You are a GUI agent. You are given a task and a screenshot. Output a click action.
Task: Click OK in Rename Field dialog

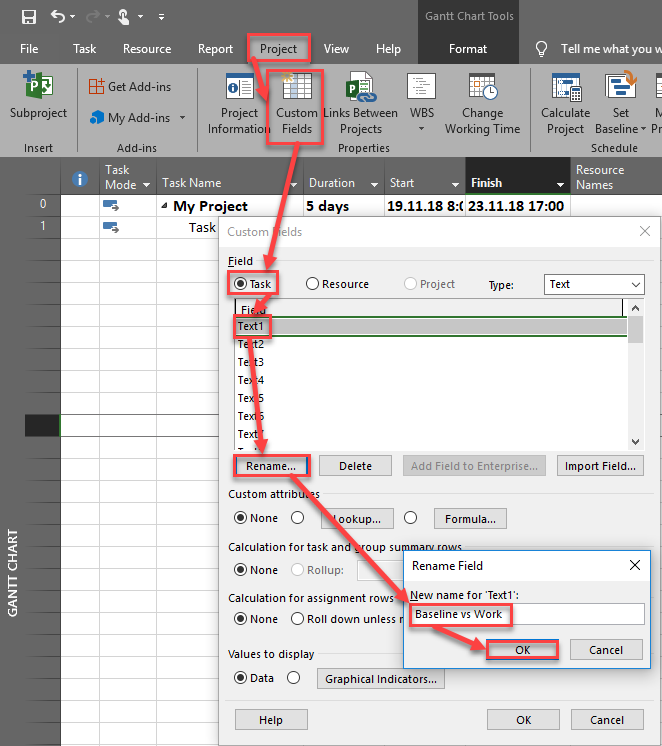coord(522,649)
